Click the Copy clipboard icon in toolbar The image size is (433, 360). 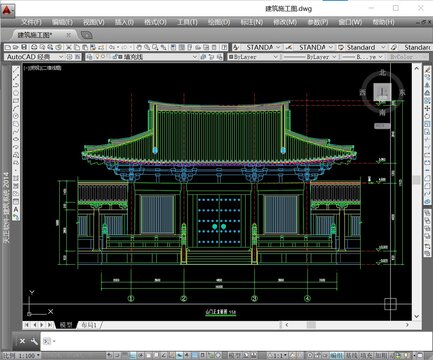[x=77, y=47]
